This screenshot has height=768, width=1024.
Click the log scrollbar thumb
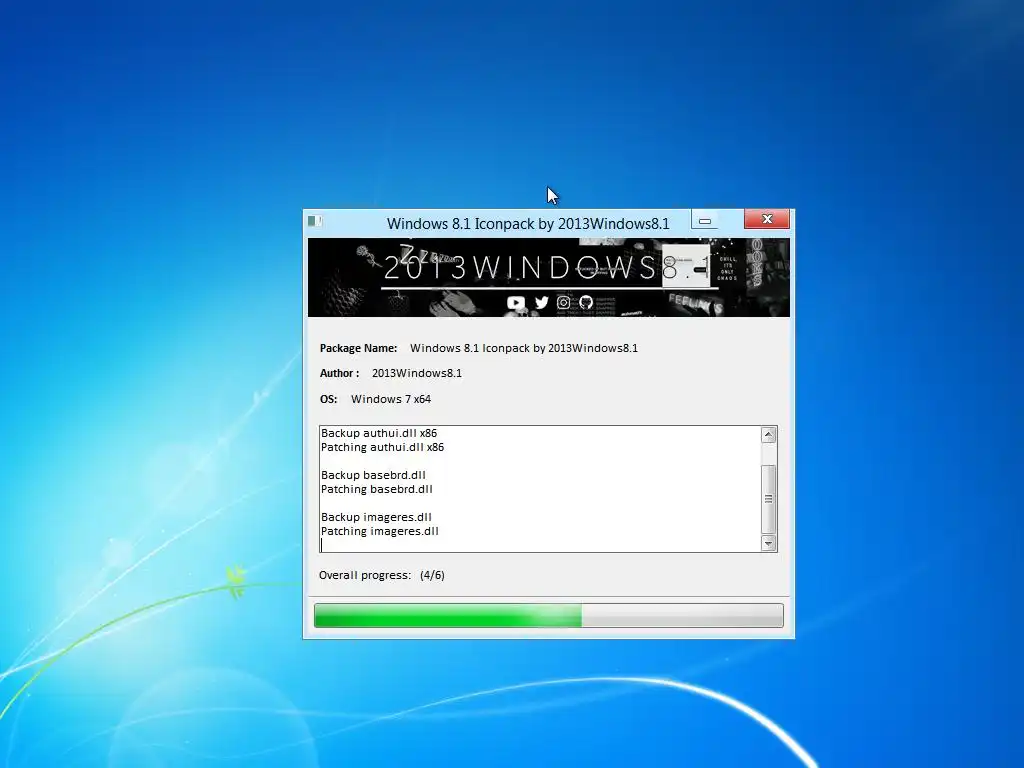tap(769, 499)
